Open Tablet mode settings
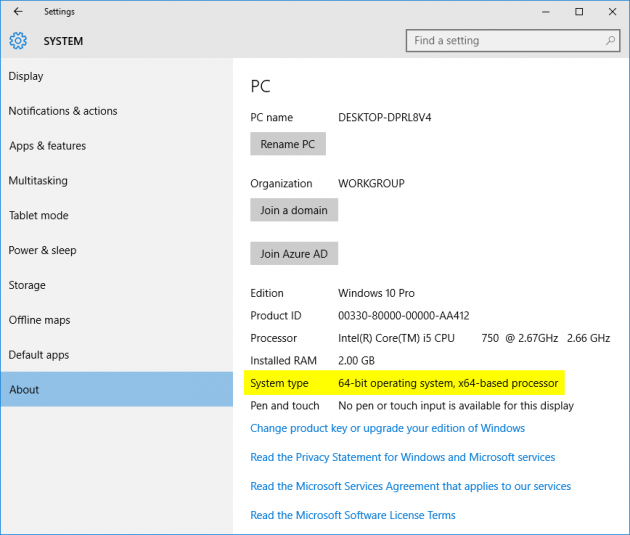Viewport: 630px width, 535px height. 117,216
